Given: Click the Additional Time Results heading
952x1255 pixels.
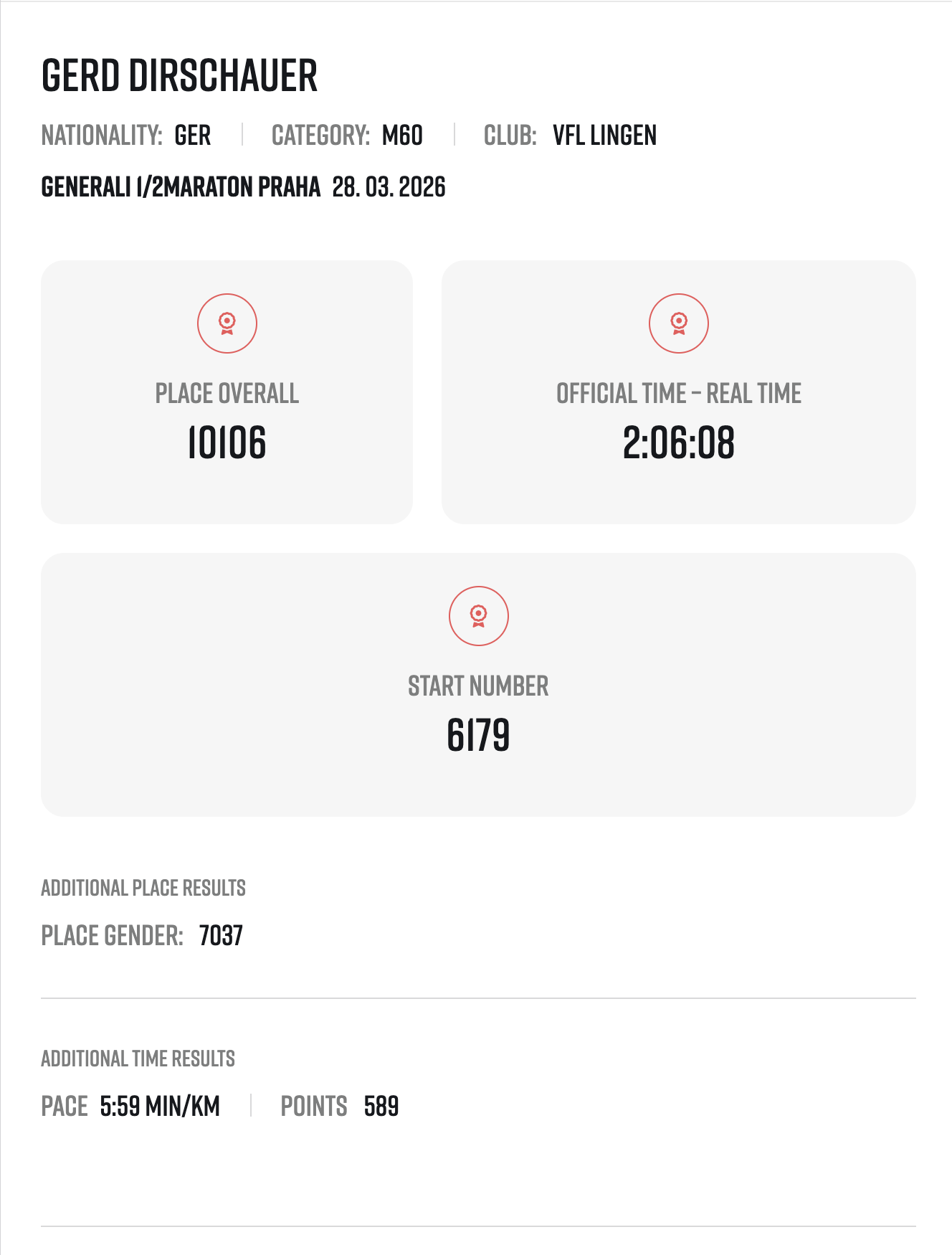Looking at the screenshot, I should coord(138,1059).
